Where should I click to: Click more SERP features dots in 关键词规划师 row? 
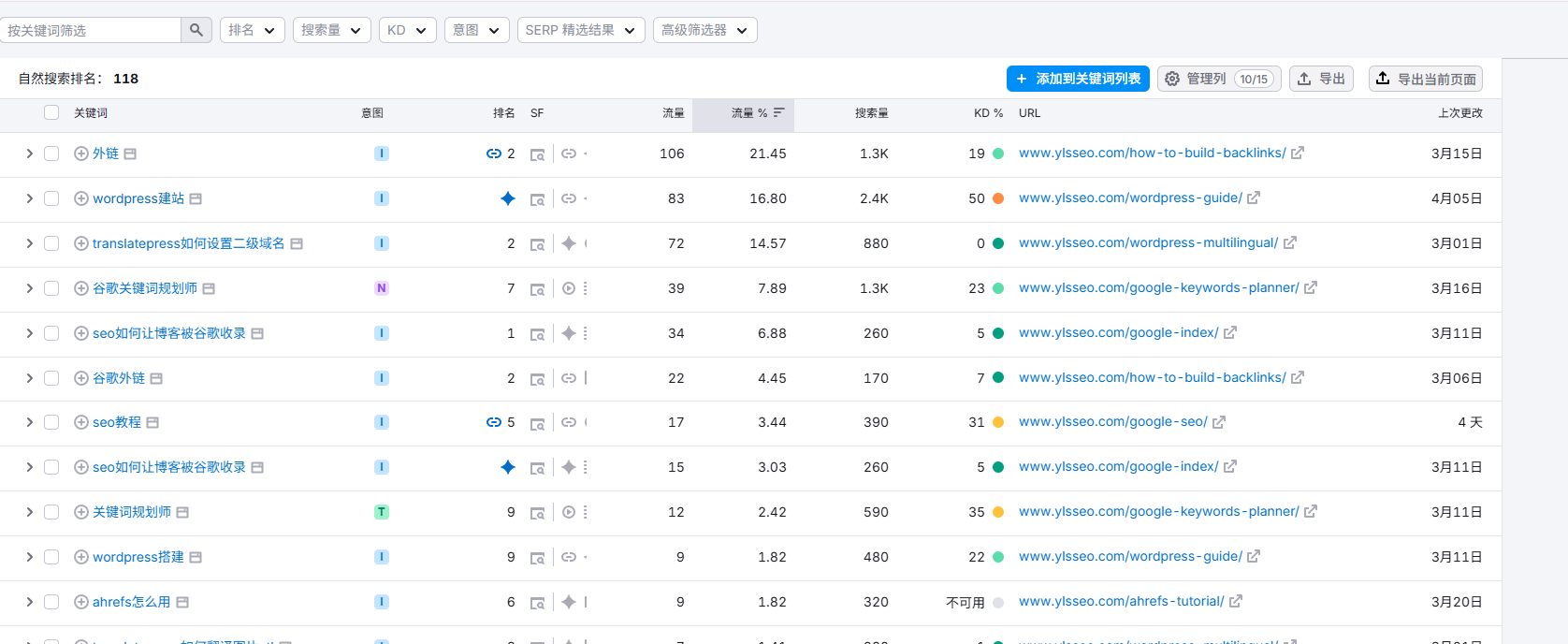tap(586, 512)
